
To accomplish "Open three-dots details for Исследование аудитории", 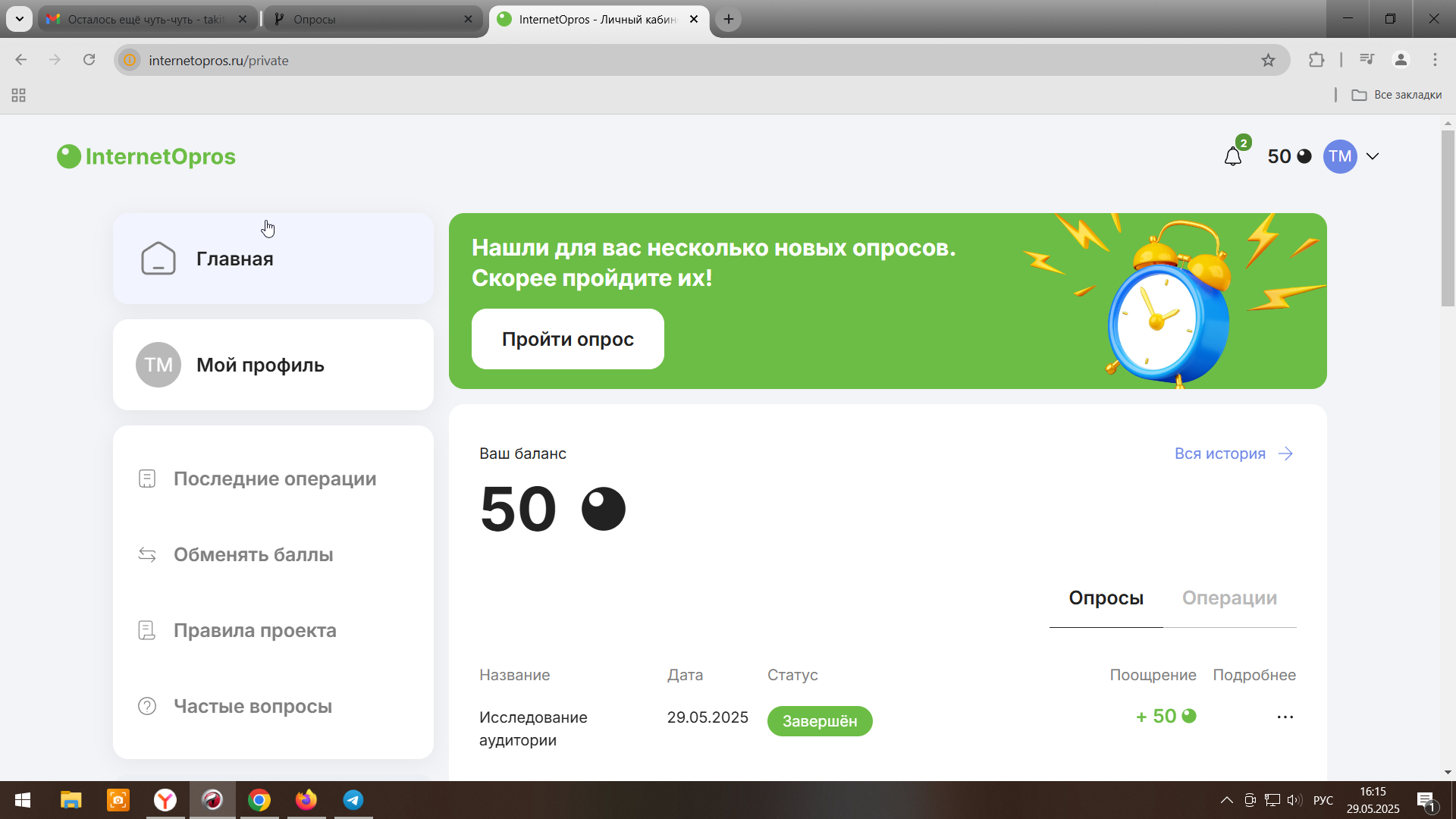I will pyautogui.click(x=1285, y=717).
